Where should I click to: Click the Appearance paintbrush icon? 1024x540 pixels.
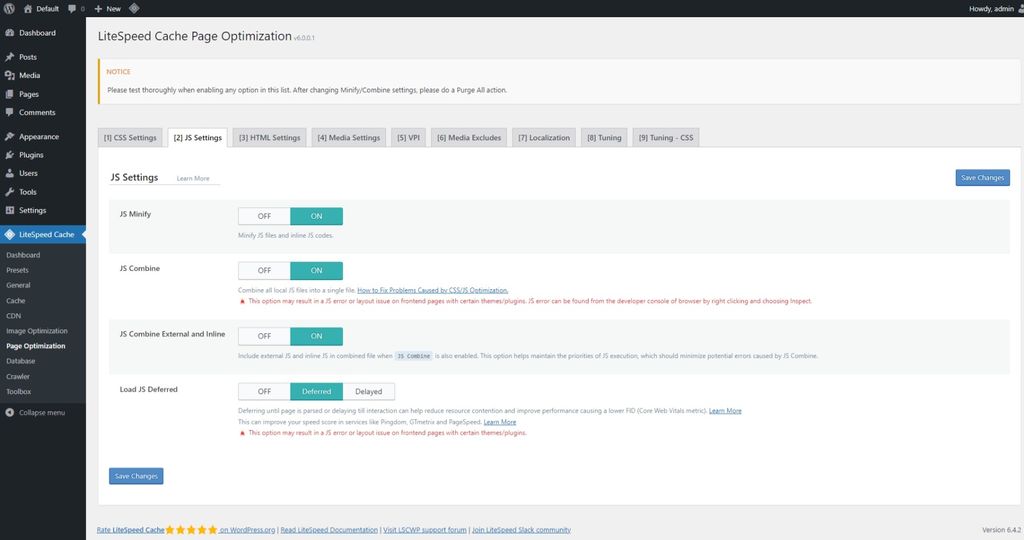pyautogui.click(x=10, y=136)
